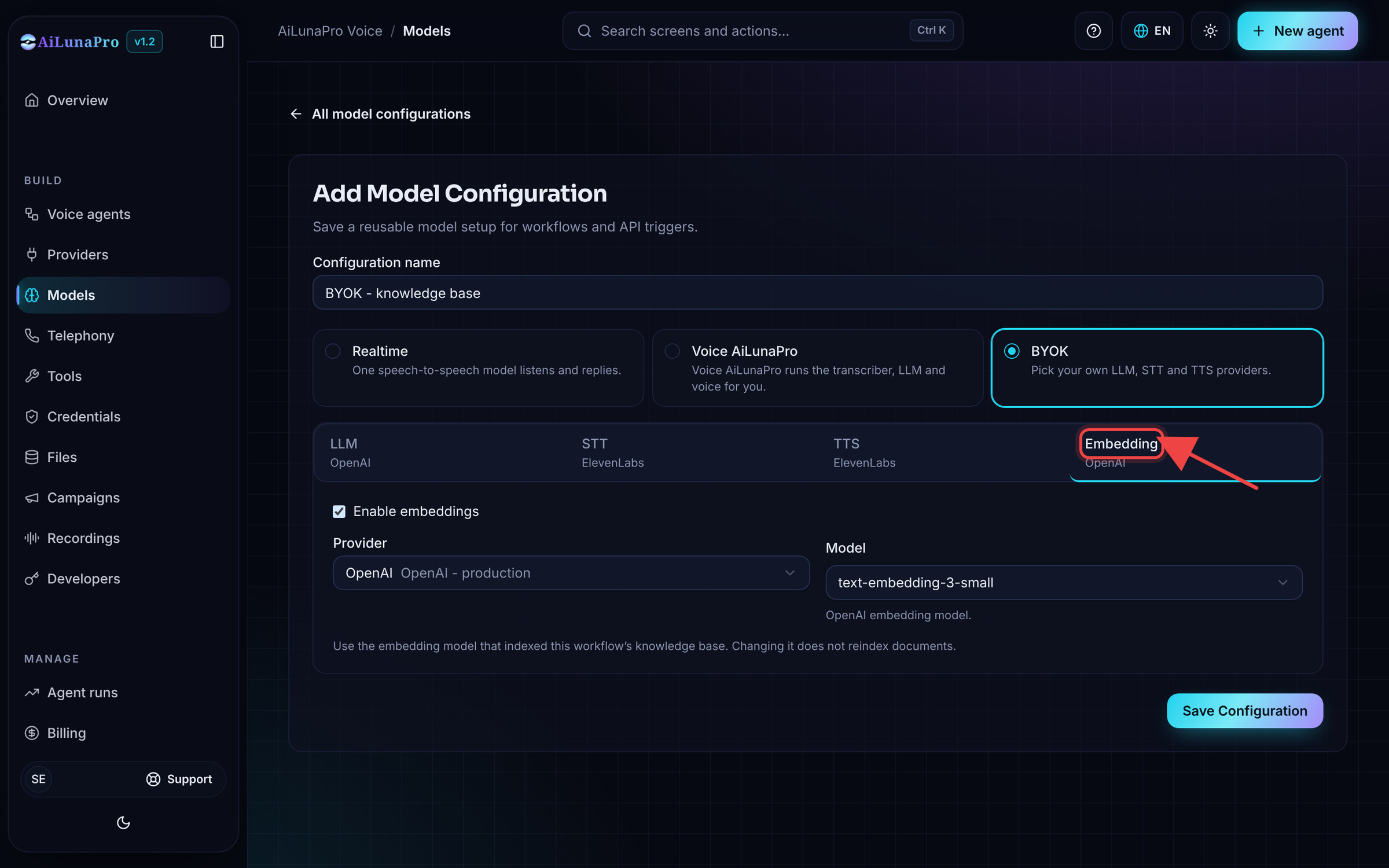This screenshot has width=1389, height=868.
Task: Collapse the sidebar panel icon
Action: [216, 42]
